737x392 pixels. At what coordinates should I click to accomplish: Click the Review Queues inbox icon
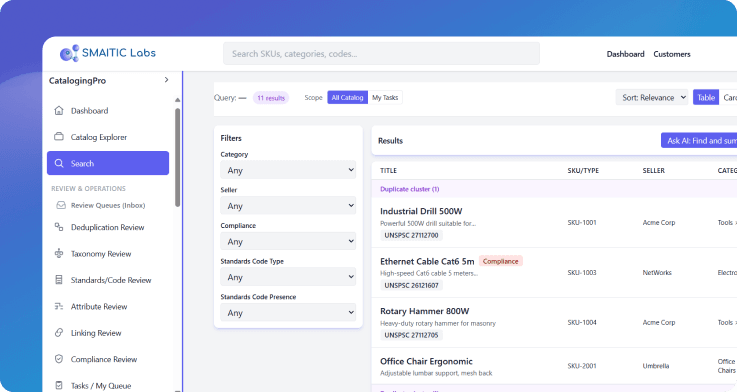[x=61, y=205]
